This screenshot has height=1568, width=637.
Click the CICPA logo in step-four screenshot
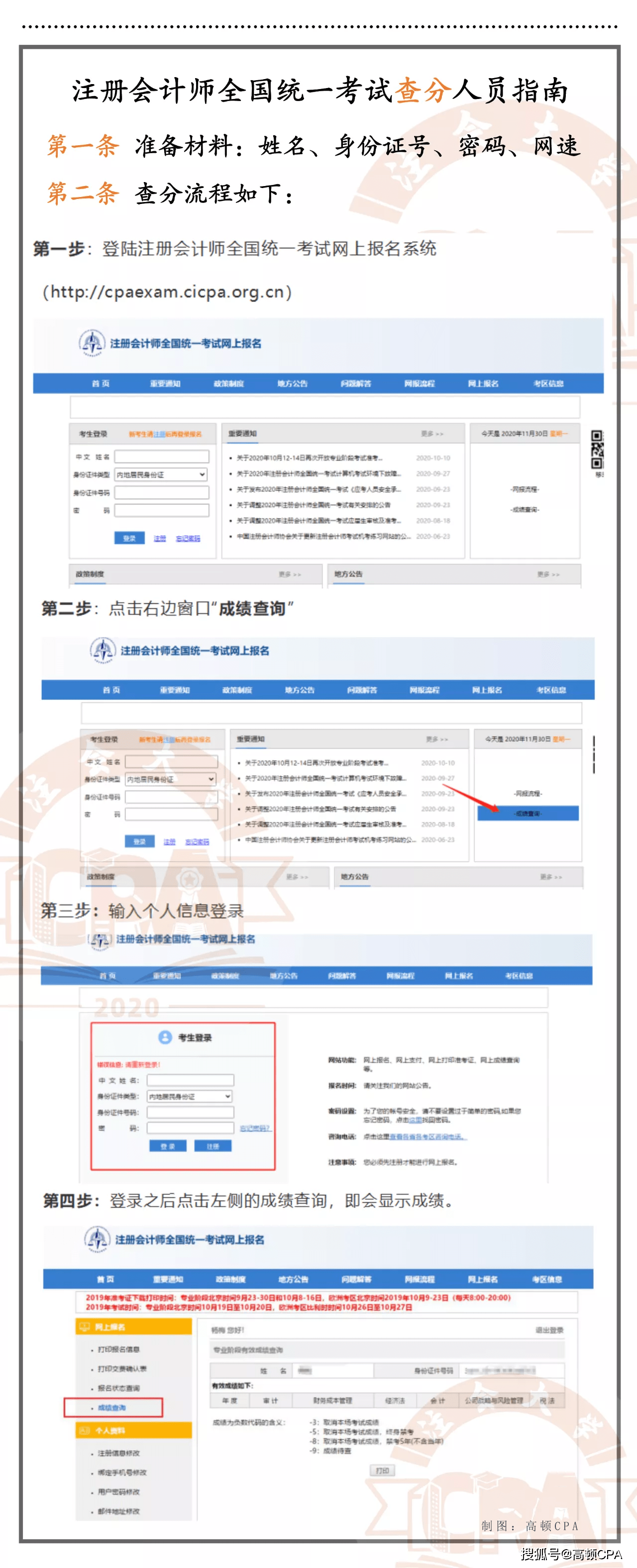(x=97, y=1239)
